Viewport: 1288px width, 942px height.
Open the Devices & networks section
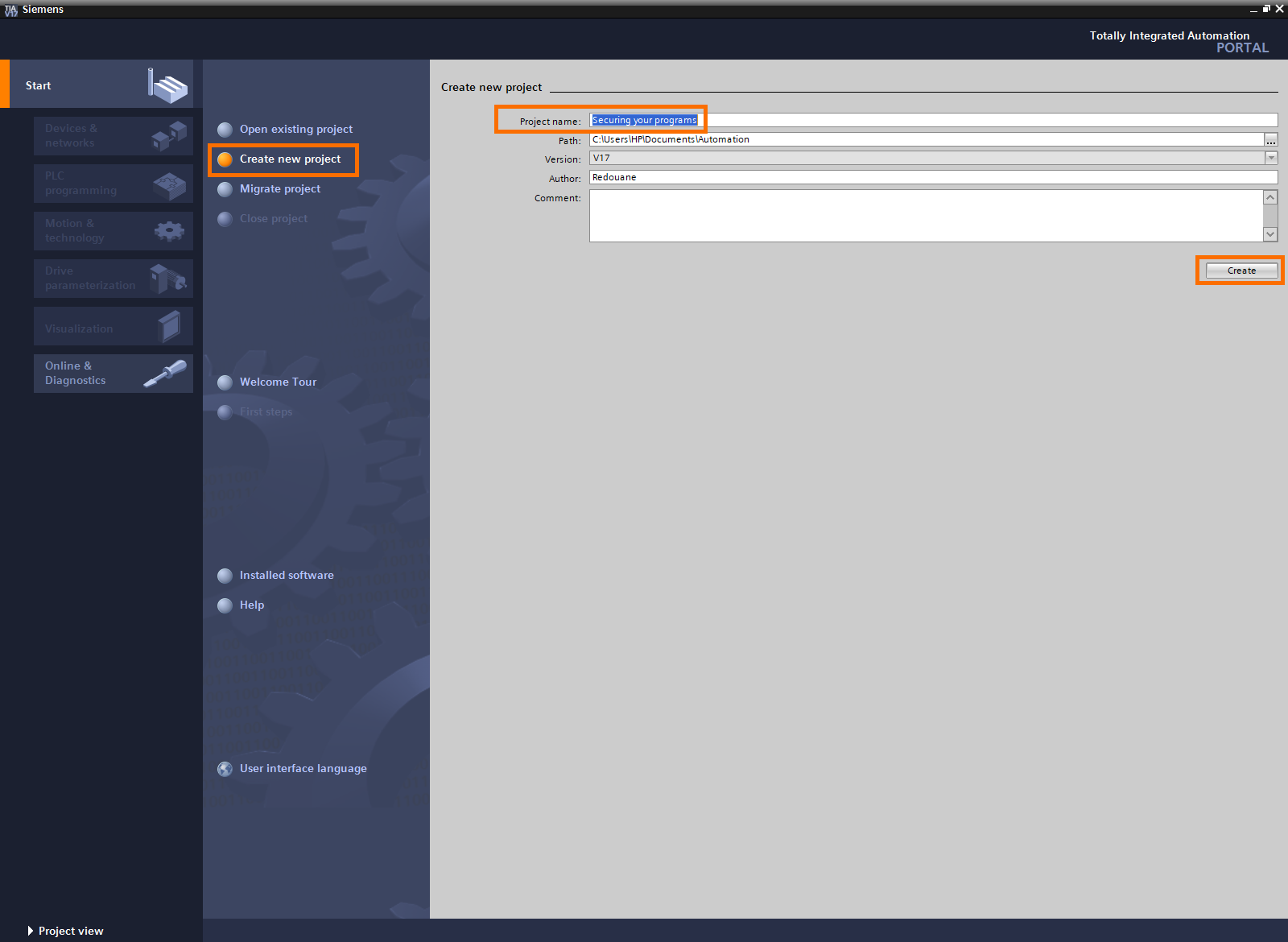point(113,135)
